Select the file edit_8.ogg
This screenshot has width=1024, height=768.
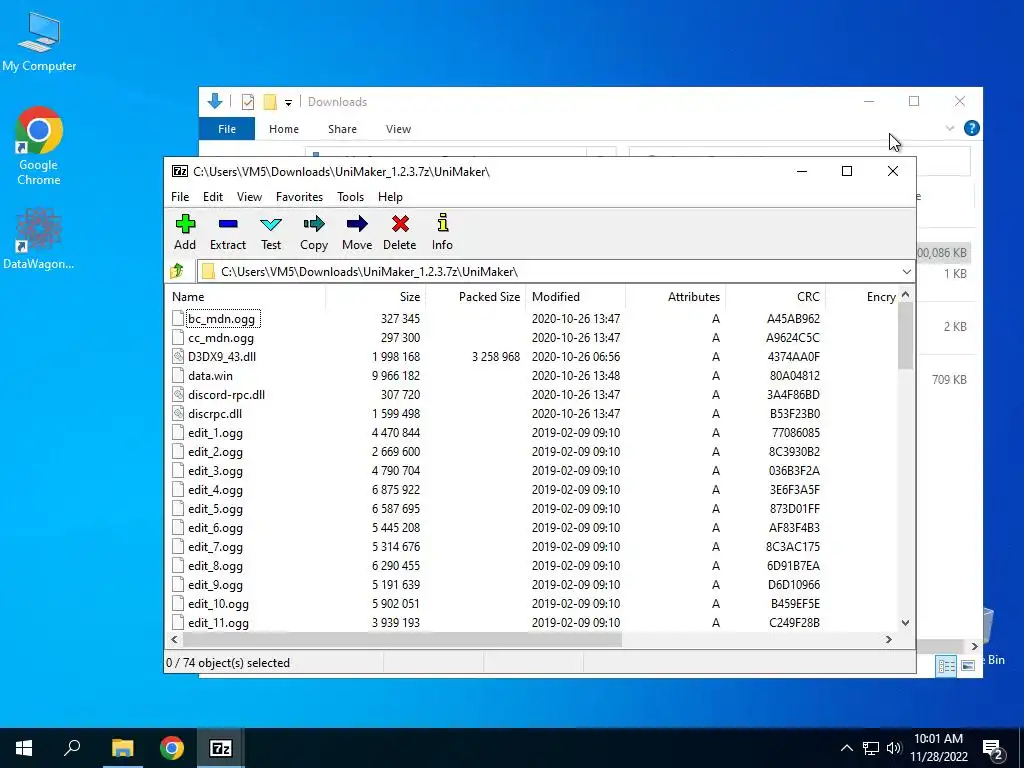pos(216,566)
